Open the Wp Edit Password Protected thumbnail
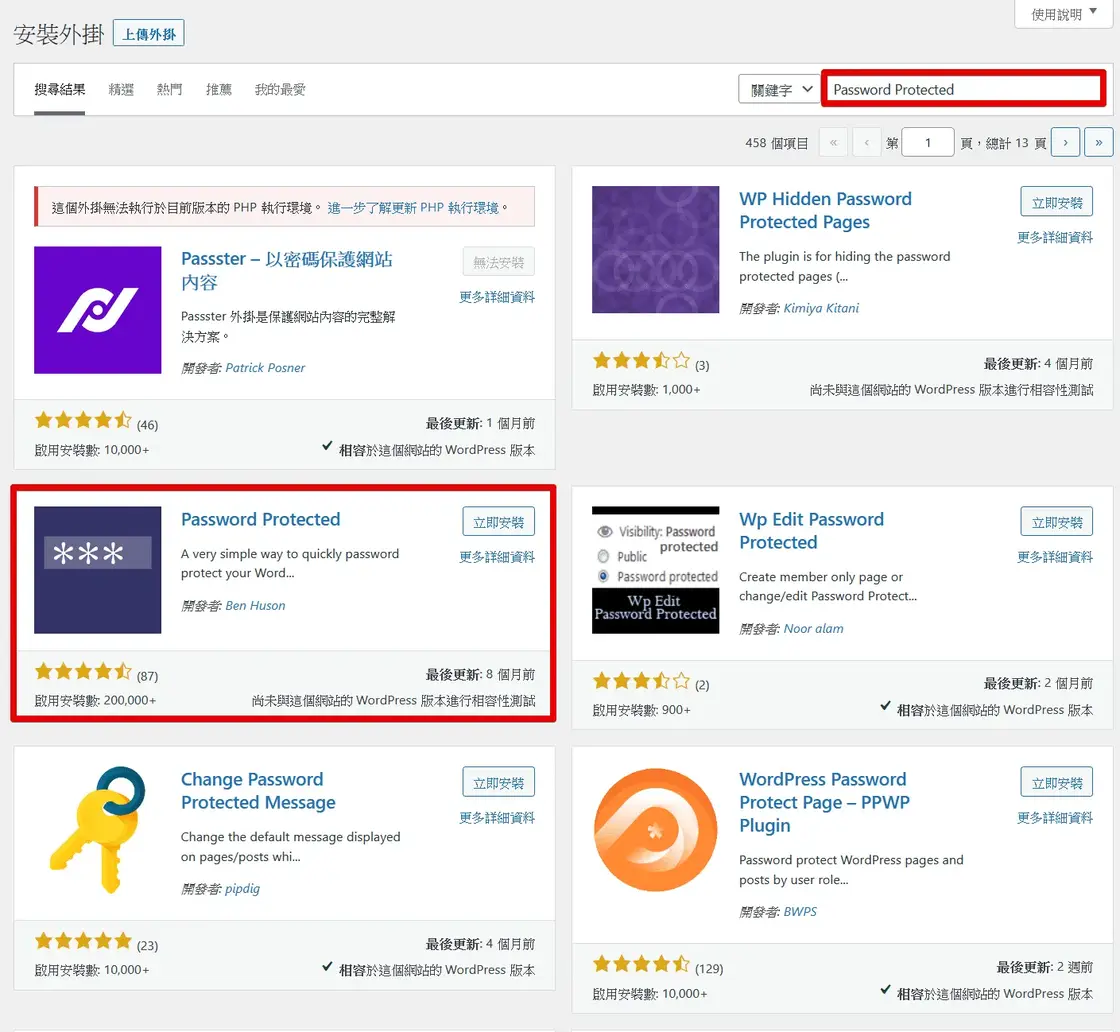This screenshot has height=1032, width=1120. click(655, 570)
